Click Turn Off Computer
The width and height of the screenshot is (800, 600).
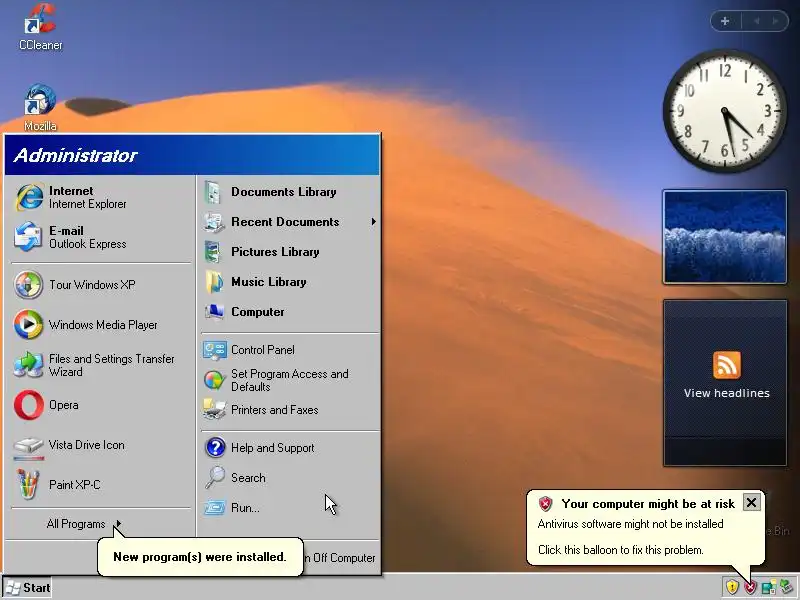coord(339,558)
